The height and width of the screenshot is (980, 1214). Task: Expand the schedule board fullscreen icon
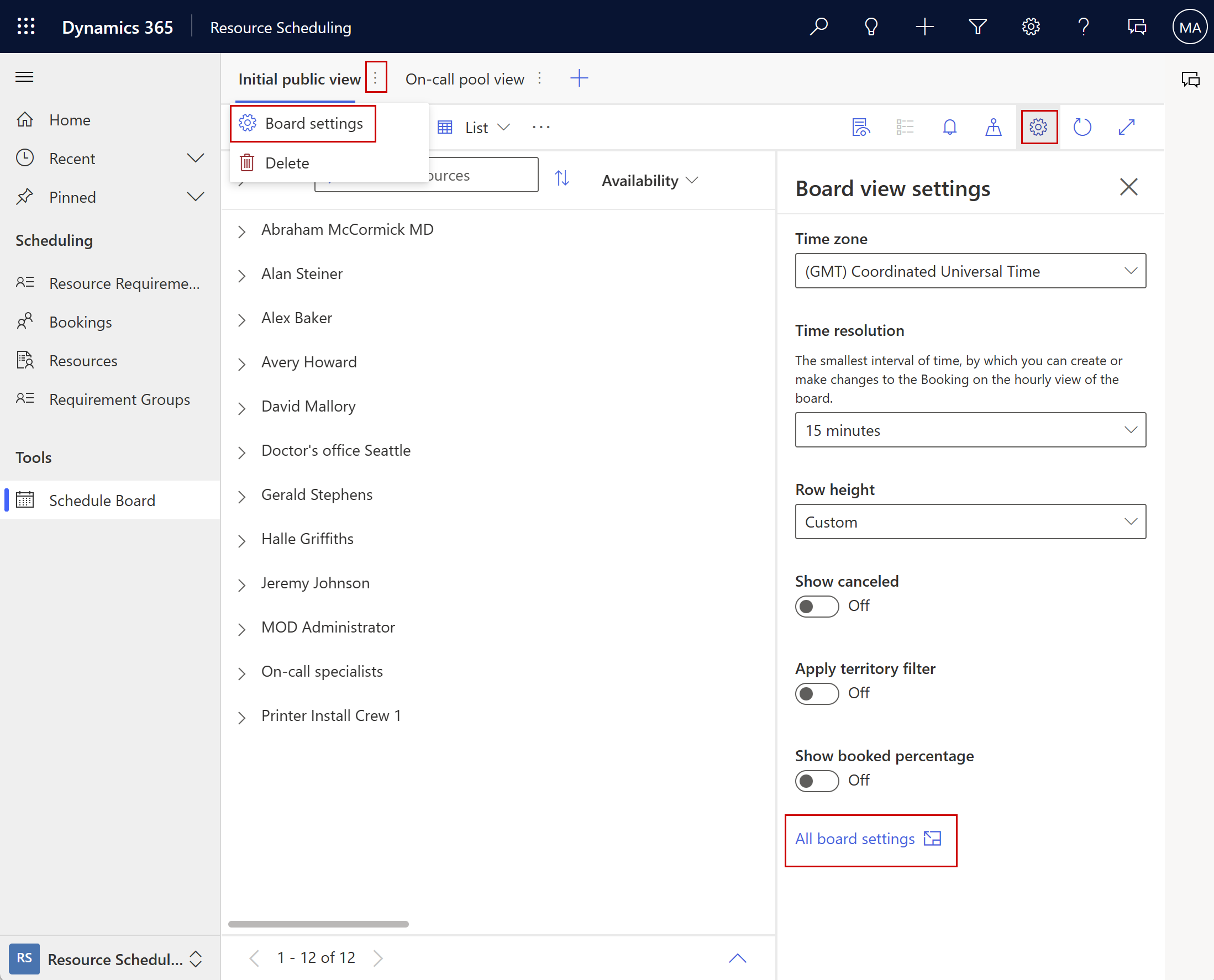pyautogui.click(x=1129, y=127)
